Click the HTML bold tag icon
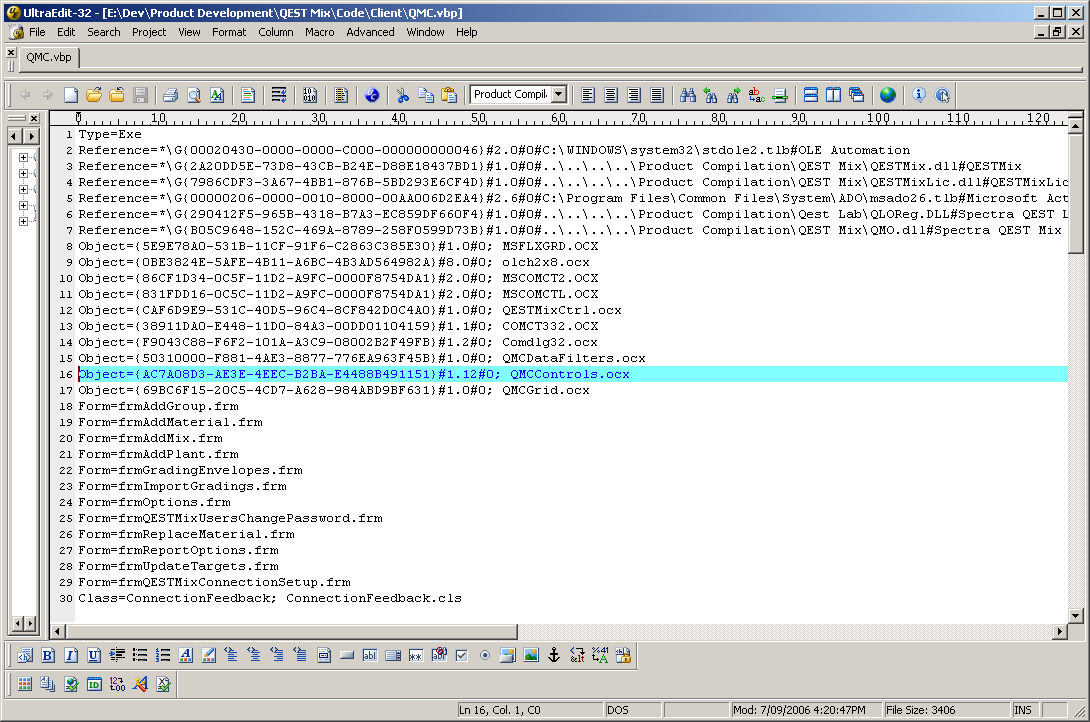 [48, 655]
